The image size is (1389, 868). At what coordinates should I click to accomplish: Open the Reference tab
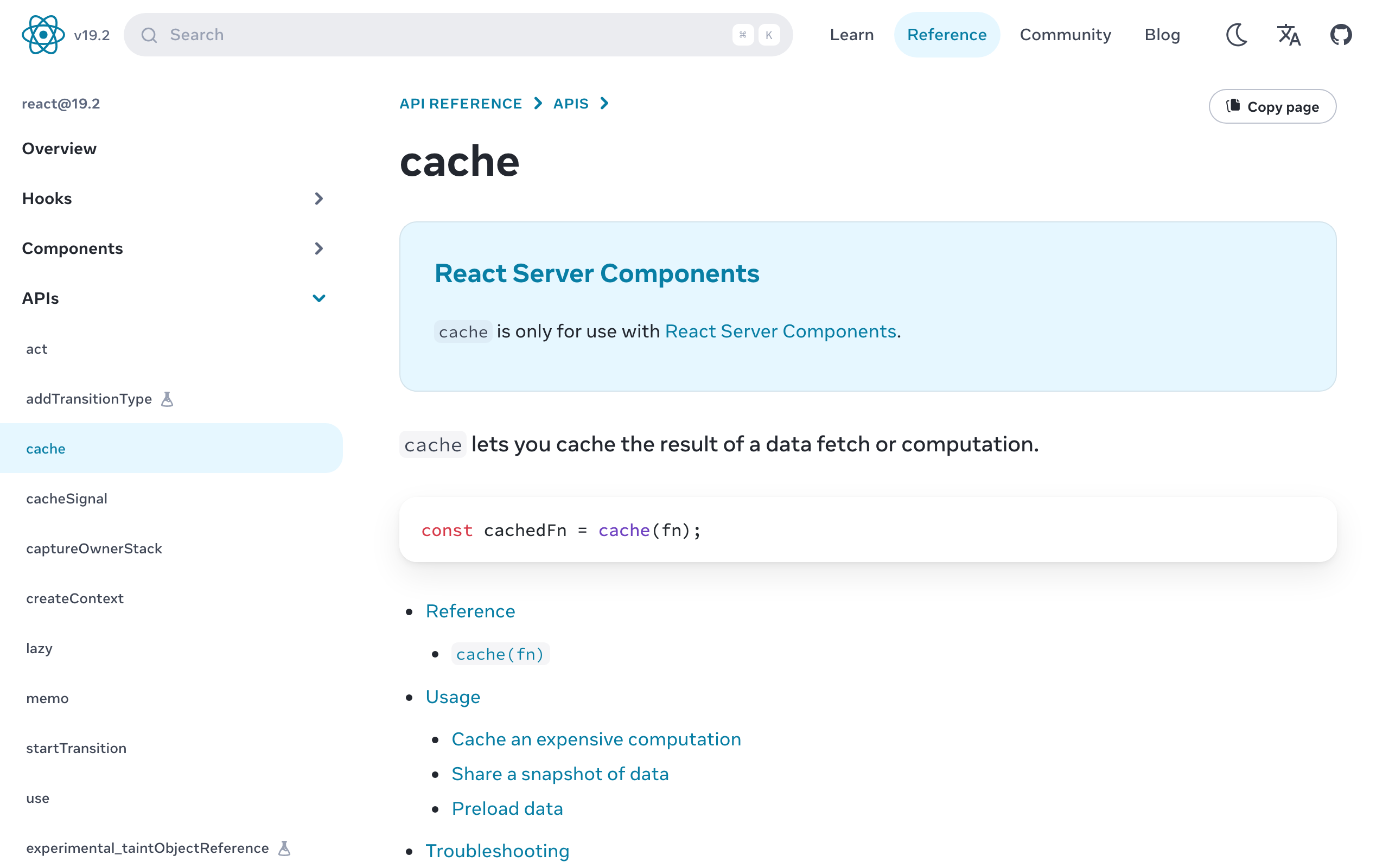coord(946,34)
